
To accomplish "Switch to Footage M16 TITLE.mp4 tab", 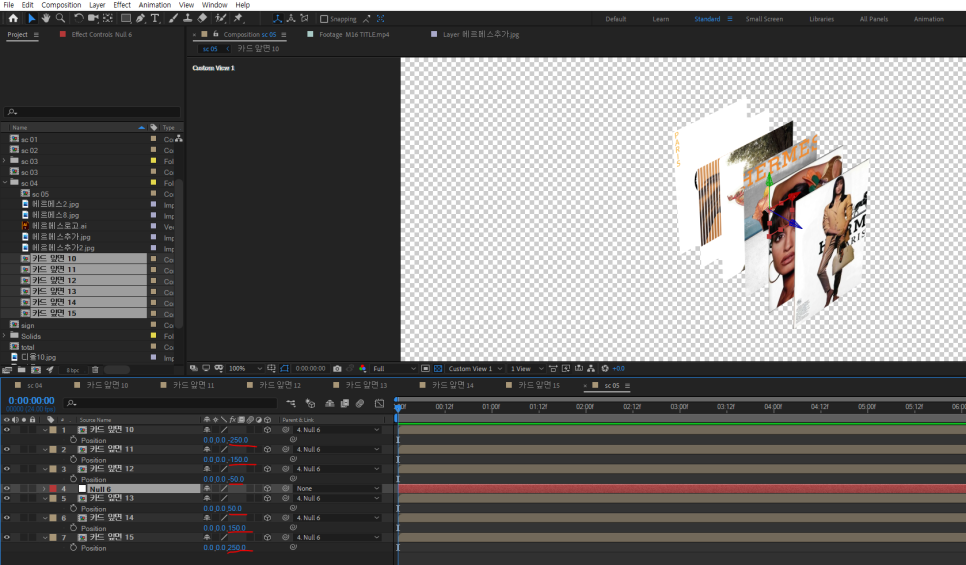I will tap(354, 35).
